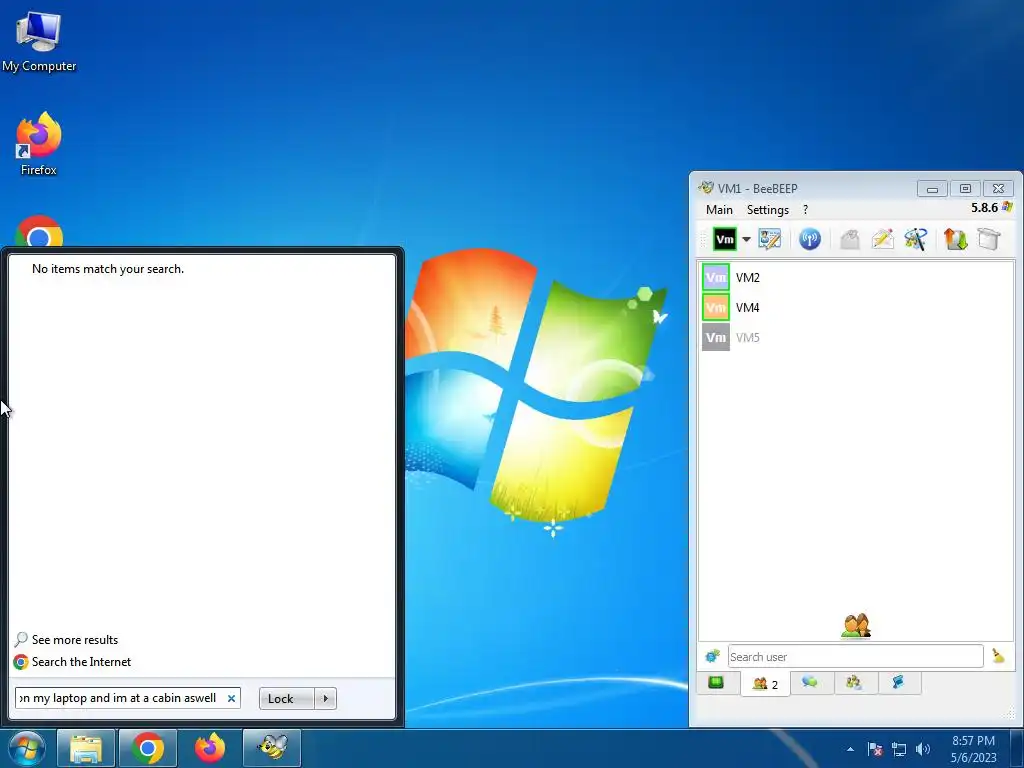The image size is (1024, 768).
Task: Click See more results in the Start menu
Action: click(x=74, y=639)
